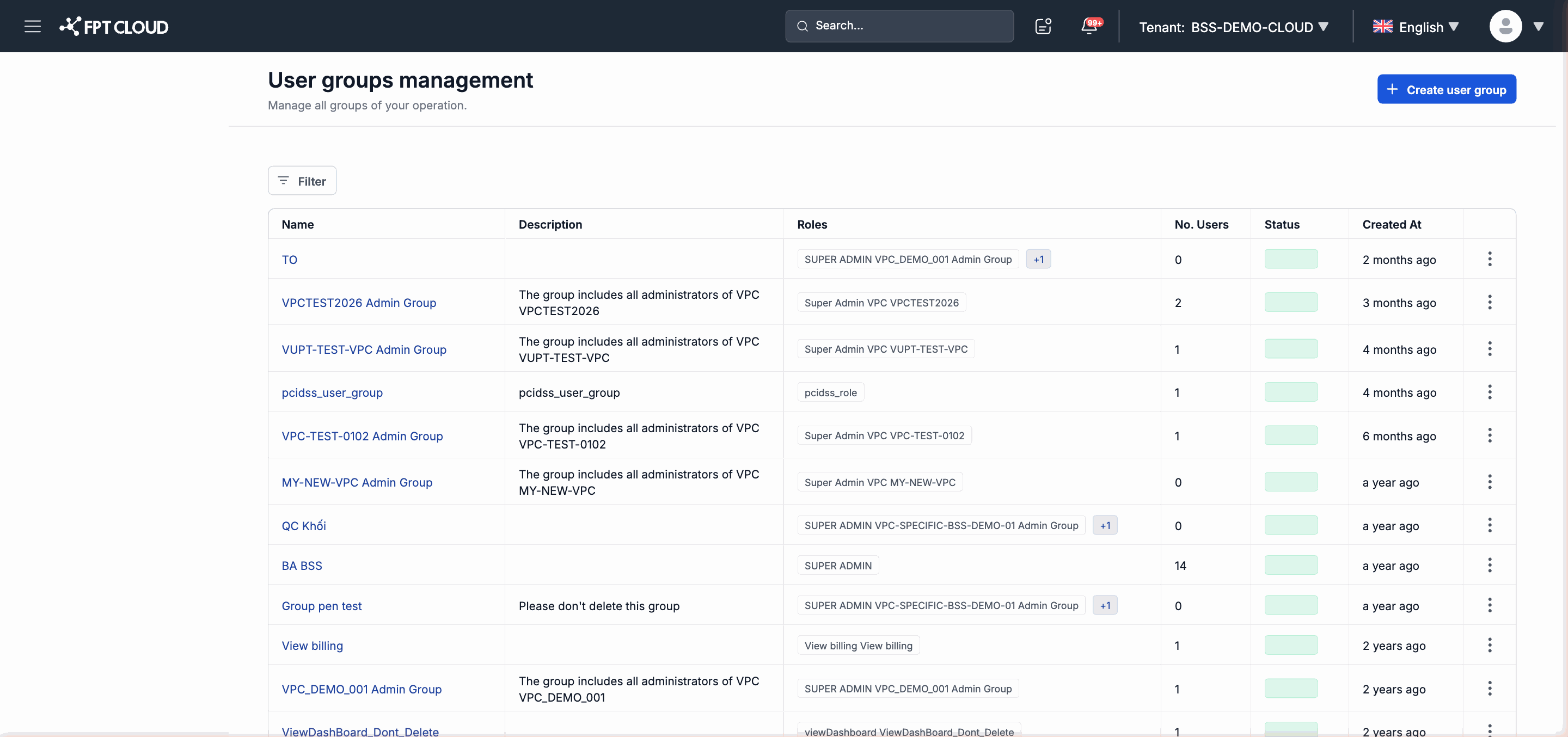1568x737 pixels.
Task: Click the status badge in BA BSS row
Action: 1290,566
